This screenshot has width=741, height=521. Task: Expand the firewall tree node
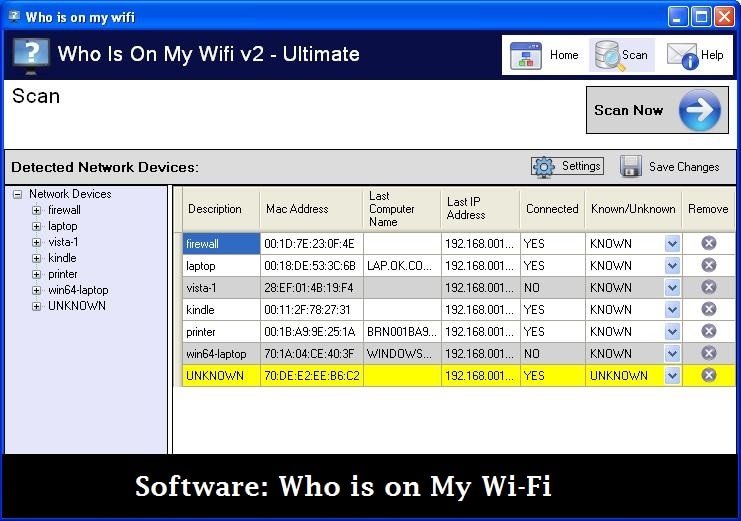pyautogui.click(x=36, y=210)
